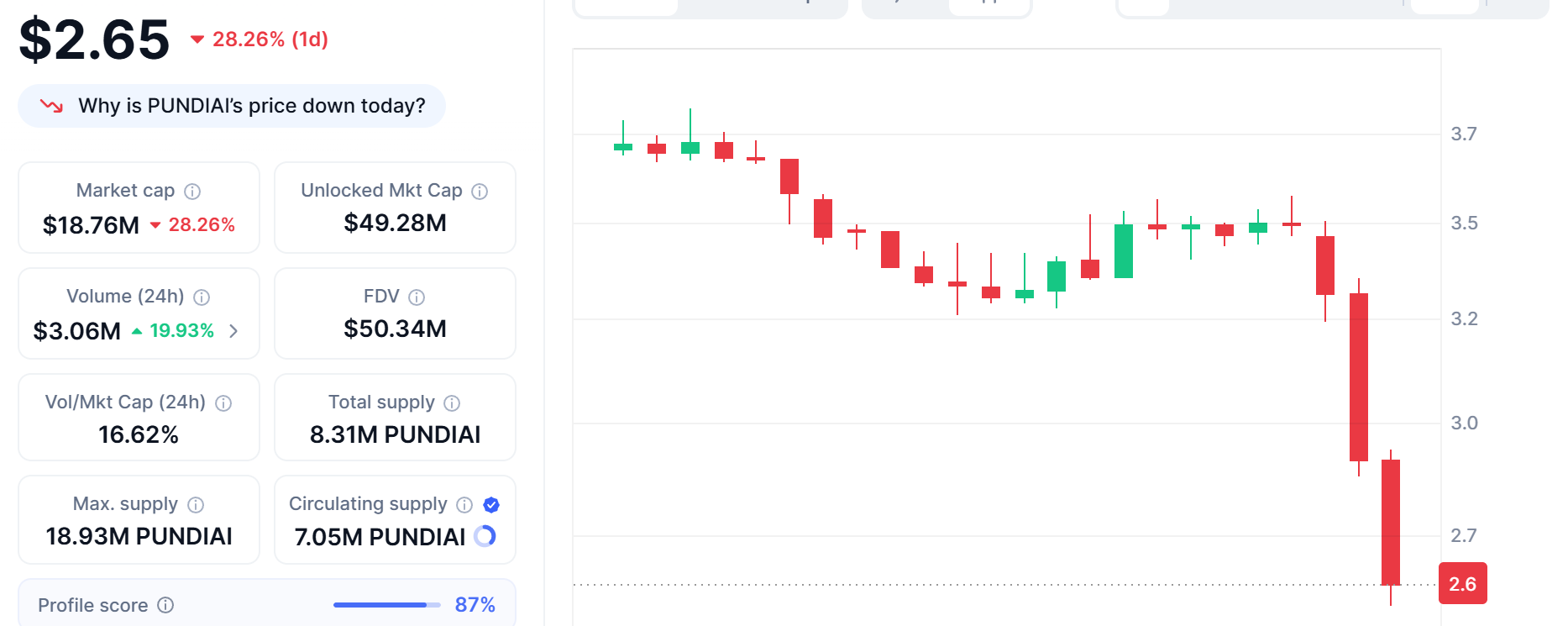Expand Volume (24h) details with chevron

tap(233, 331)
